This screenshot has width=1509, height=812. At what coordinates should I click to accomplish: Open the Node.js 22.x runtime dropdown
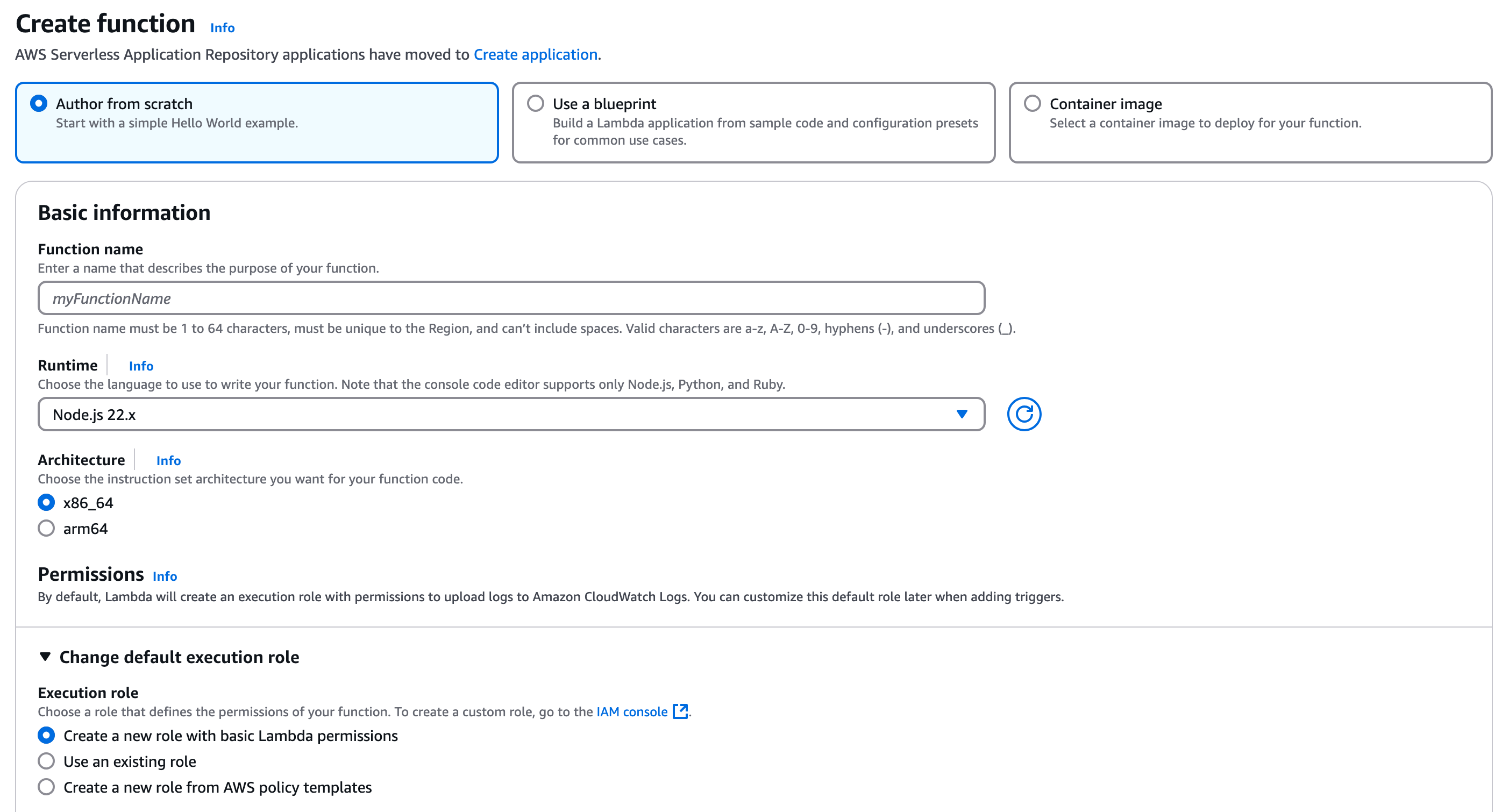coord(510,414)
